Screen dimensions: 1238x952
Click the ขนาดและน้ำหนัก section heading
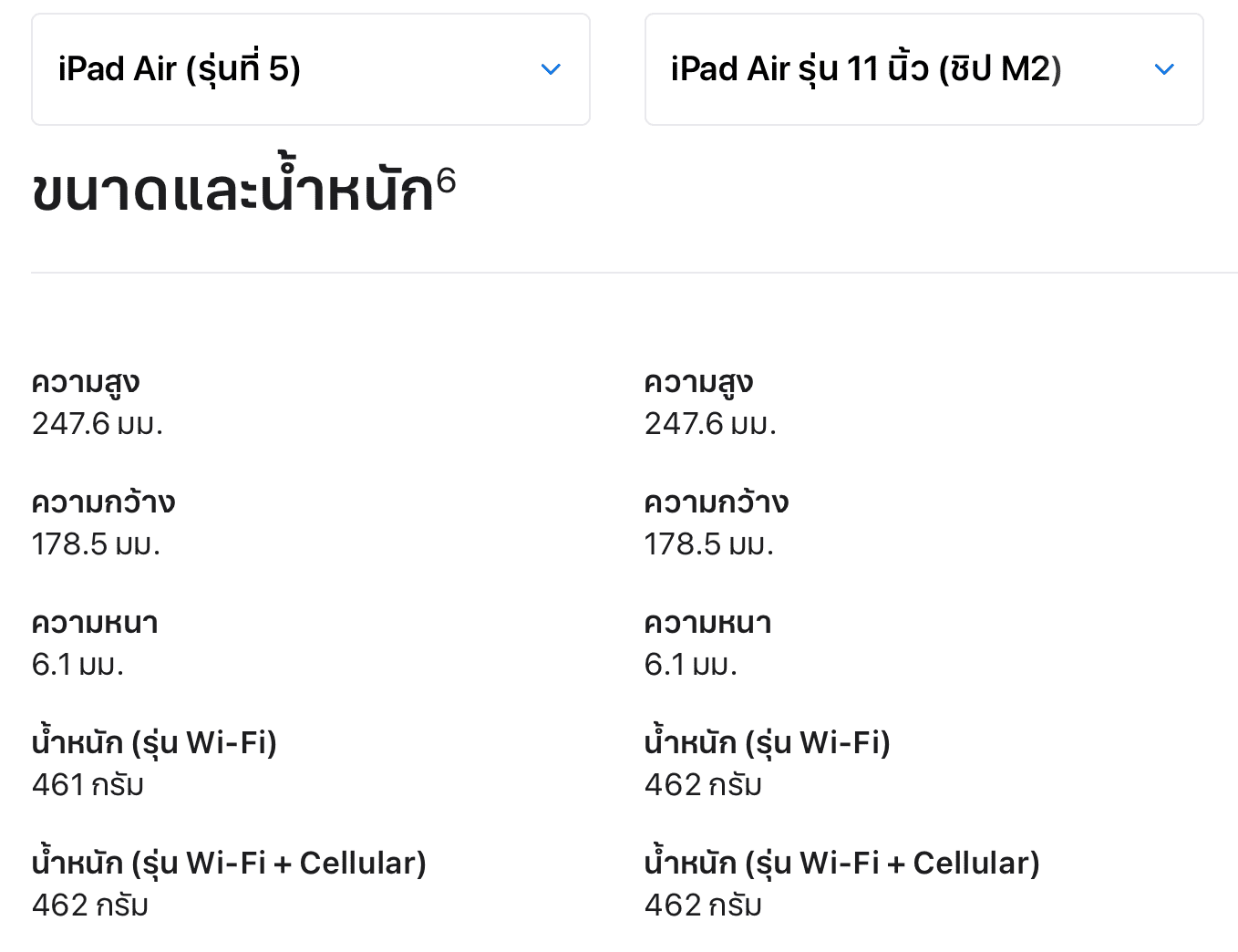[x=232, y=192]
